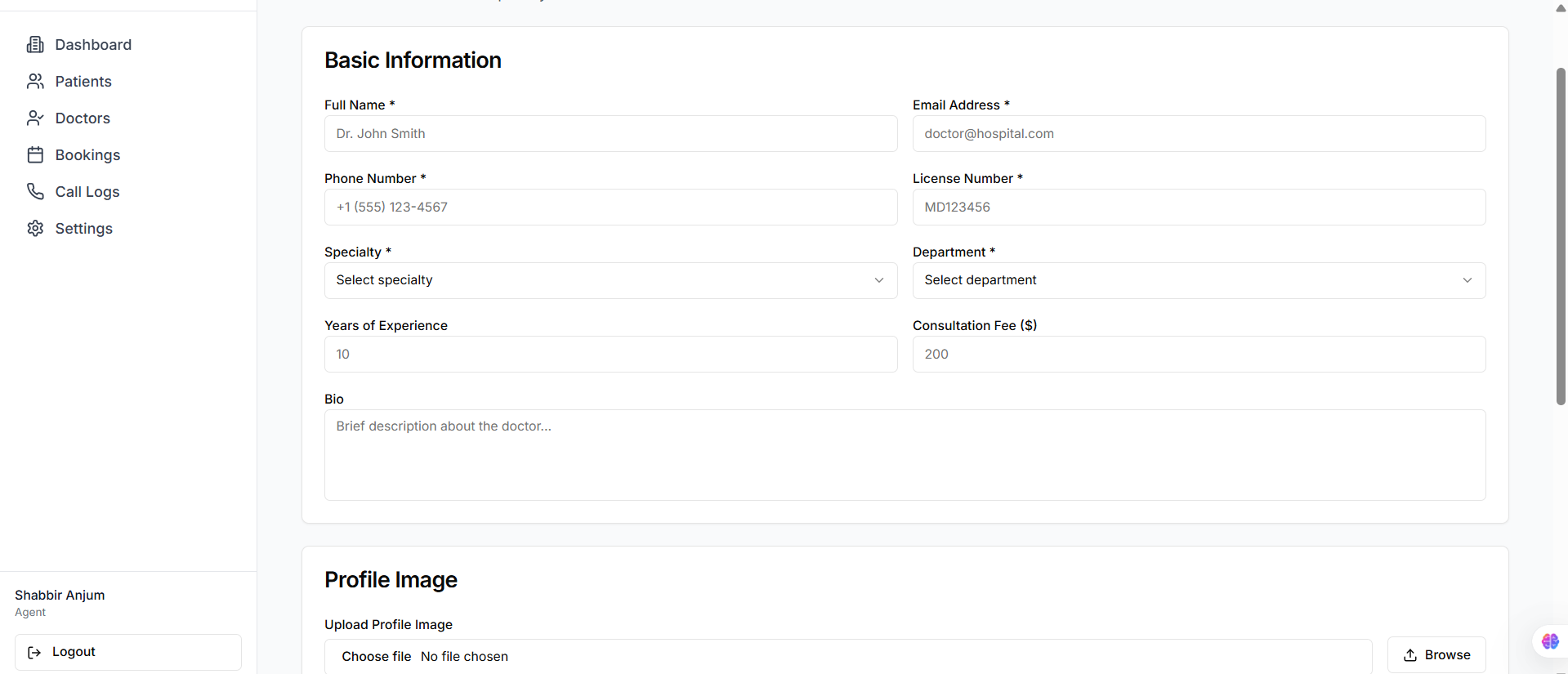The height and width of the screenshot is (674, 1568).
Task: Click the Bookings calendar icon
Action: (x=35, y=155)
